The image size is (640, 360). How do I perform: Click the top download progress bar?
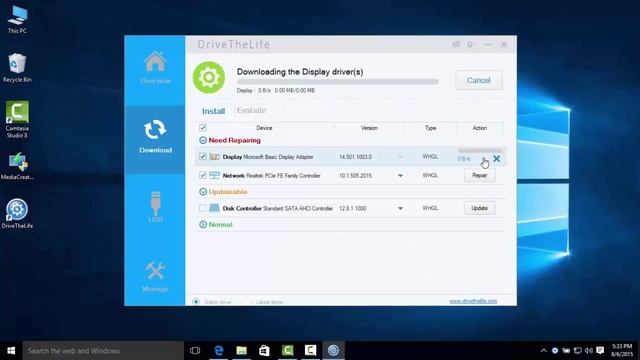coord(338,82)
